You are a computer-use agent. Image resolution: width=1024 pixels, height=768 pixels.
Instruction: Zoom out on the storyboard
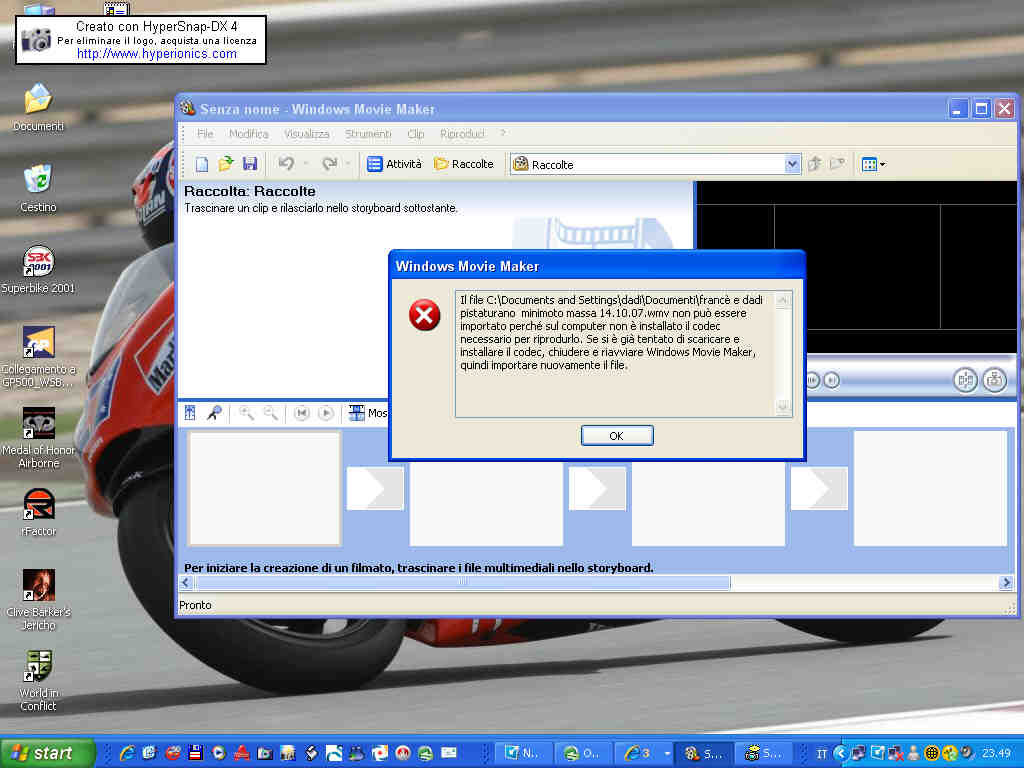[270, 413]
